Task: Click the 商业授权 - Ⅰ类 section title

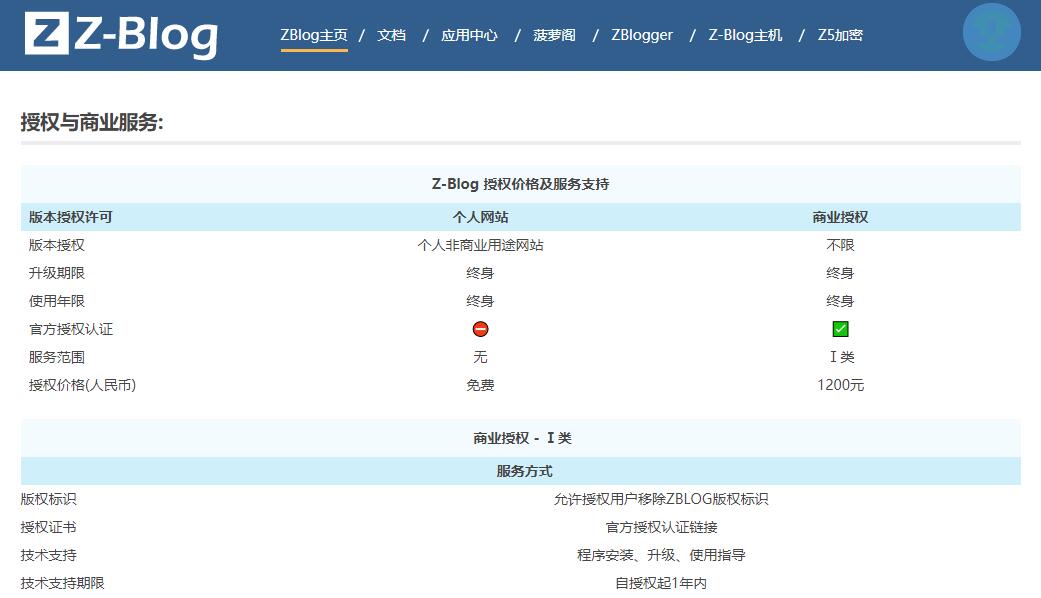Action: pyautogui.click(x=522, y=438)
